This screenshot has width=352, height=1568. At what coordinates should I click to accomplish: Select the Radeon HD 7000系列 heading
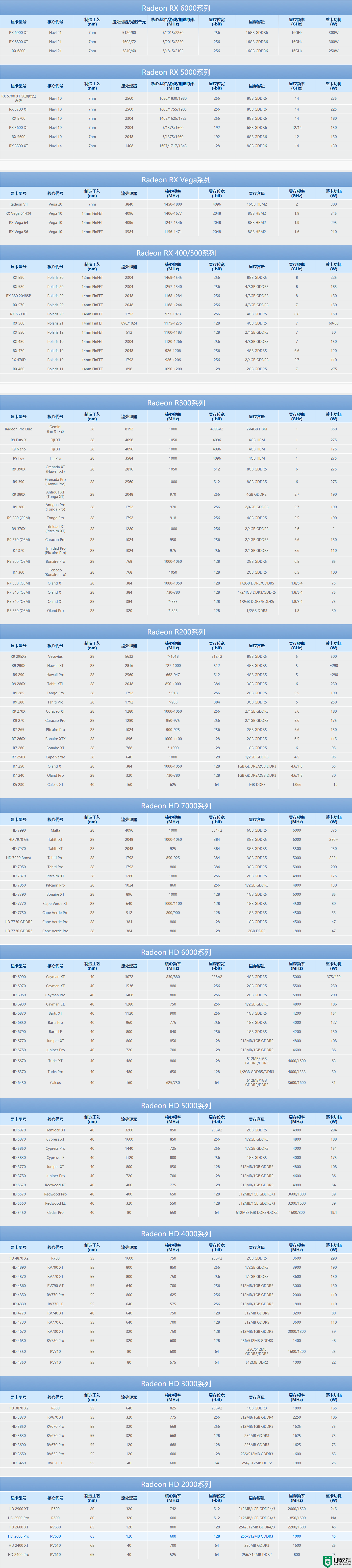tap(176, 806)
